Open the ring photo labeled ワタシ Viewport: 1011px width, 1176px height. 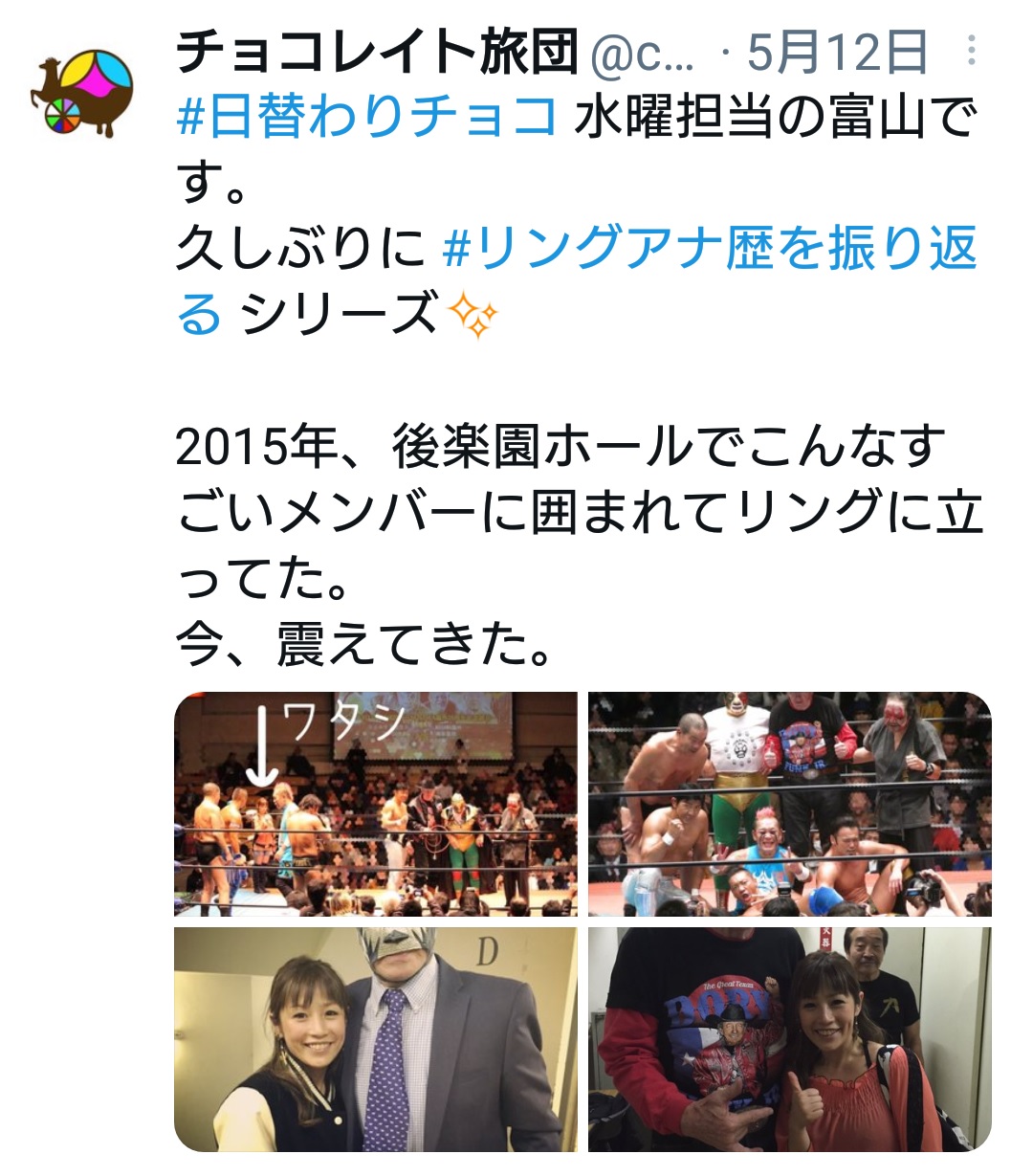point(376,804)
